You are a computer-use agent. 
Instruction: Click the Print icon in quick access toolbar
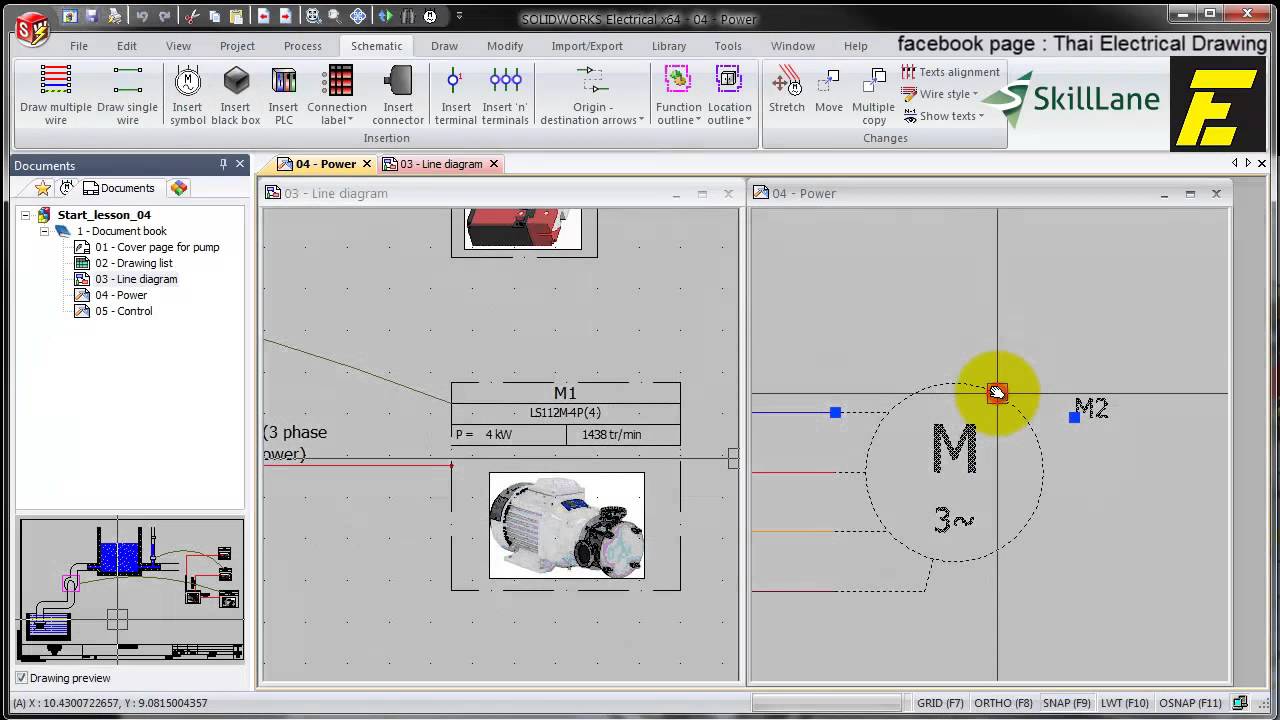pyautogui.click(x=115, y=16)
